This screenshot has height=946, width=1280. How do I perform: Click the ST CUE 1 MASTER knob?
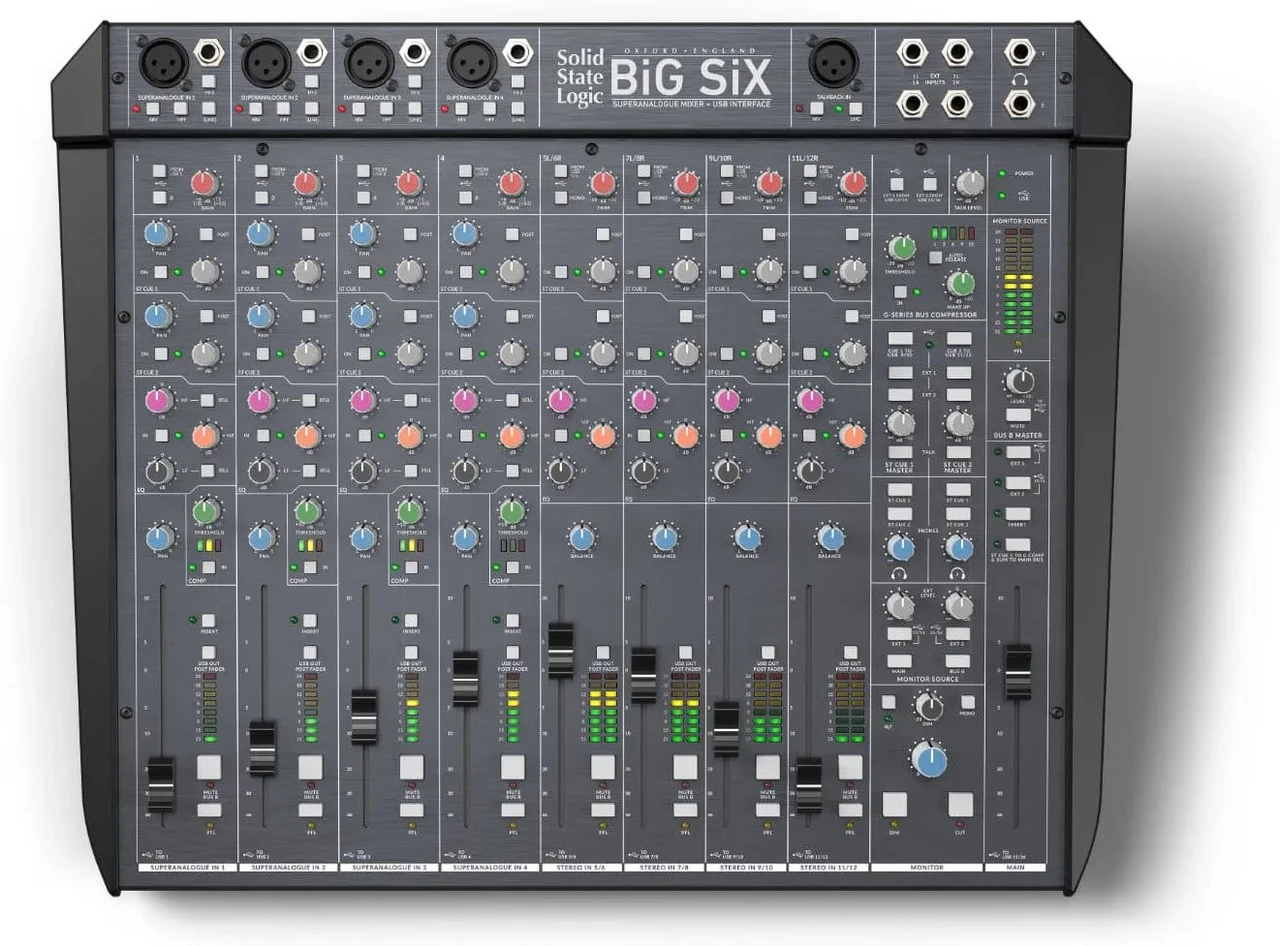901,424
